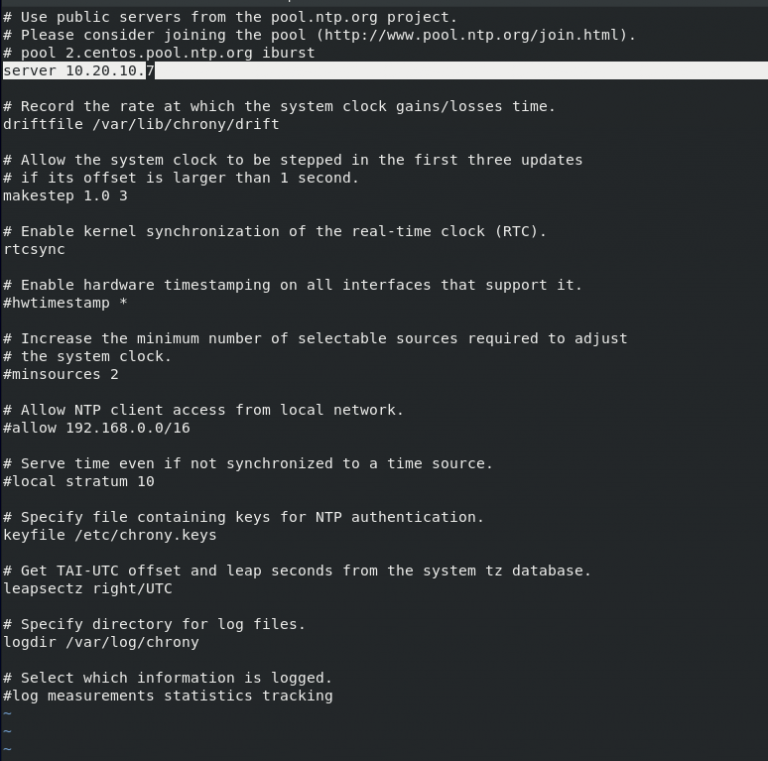Screen dimensions: 768x761
Task: Click the #minsources 2 line
Action: [x=61, y=374]
